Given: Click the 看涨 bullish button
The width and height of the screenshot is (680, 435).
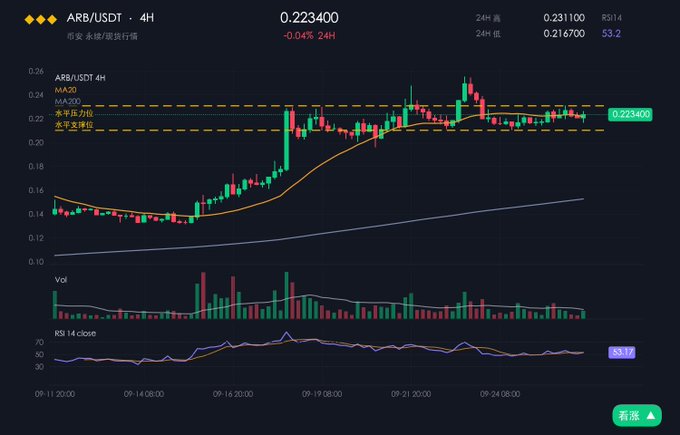Looking at the screenshot, I should (637, 415).
